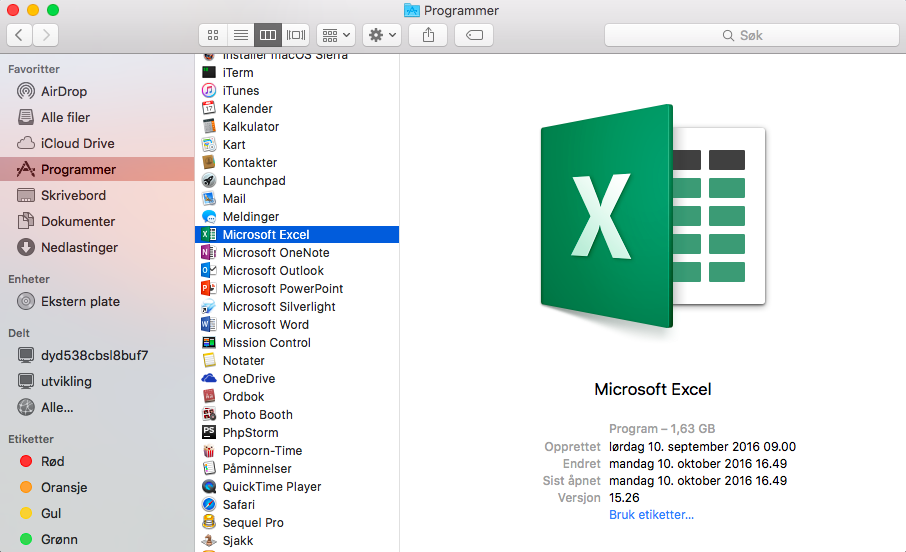906x552 pixels.
Task: Select PhpStorm in the list
Action: 297,432
